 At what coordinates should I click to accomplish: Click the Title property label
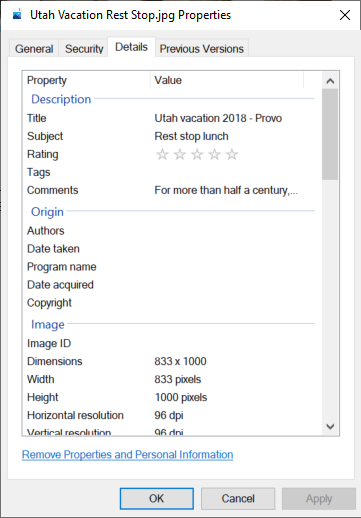pos(37,118)
